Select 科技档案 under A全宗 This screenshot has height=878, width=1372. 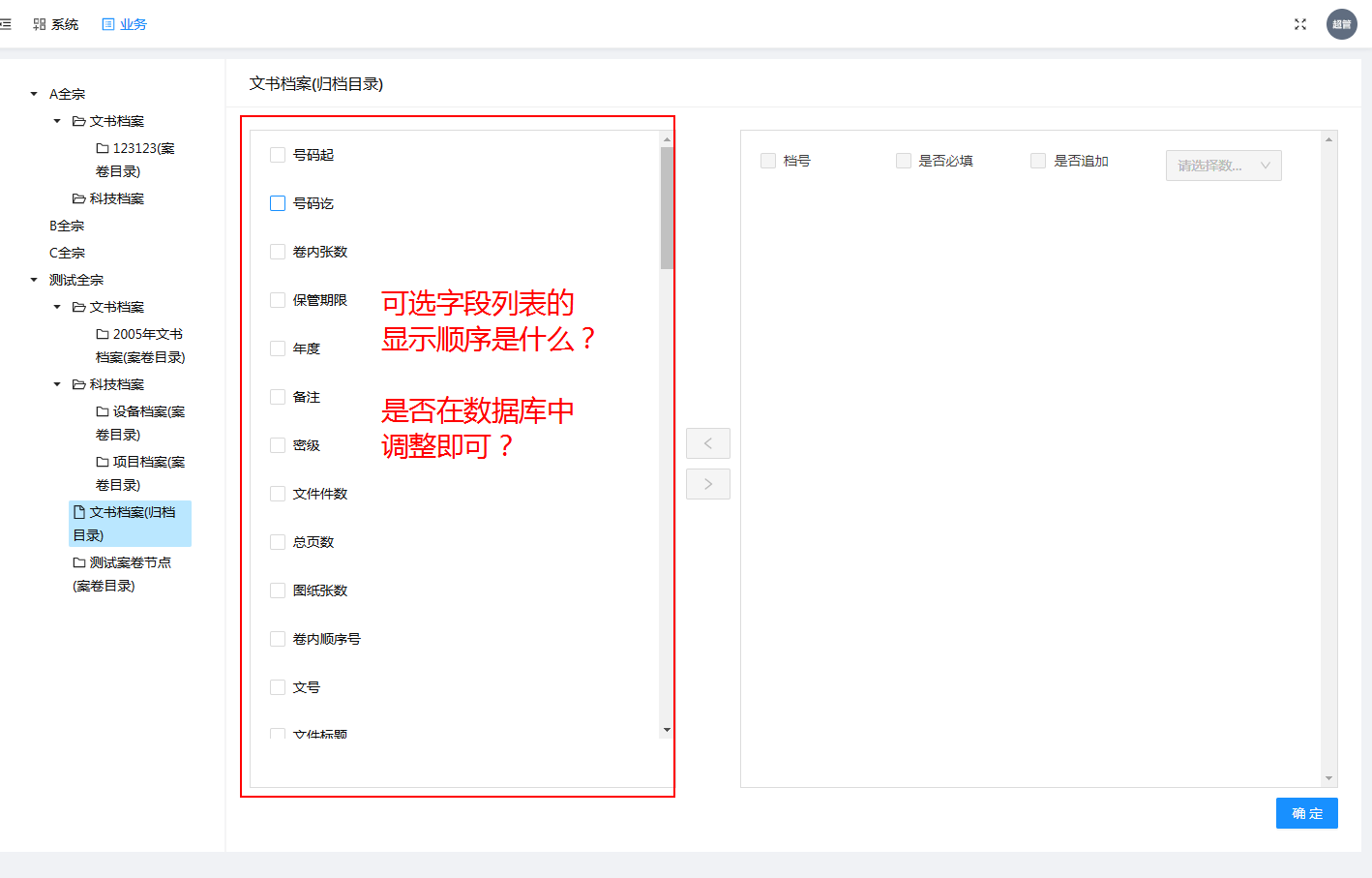[x=108, y=198]
